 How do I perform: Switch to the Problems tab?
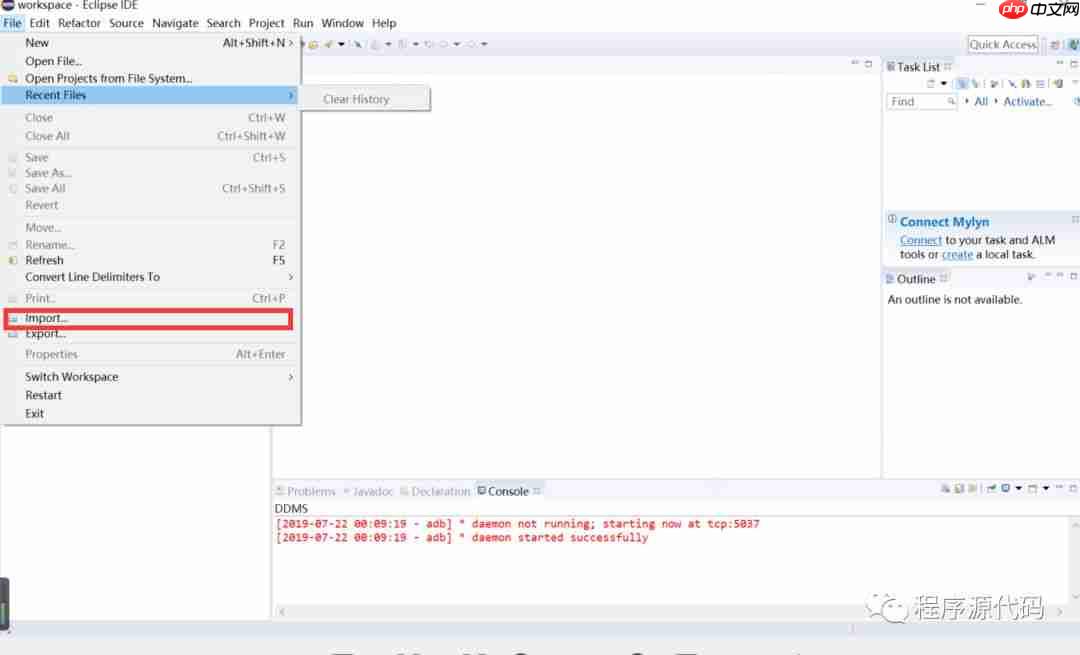click(305, 491)
